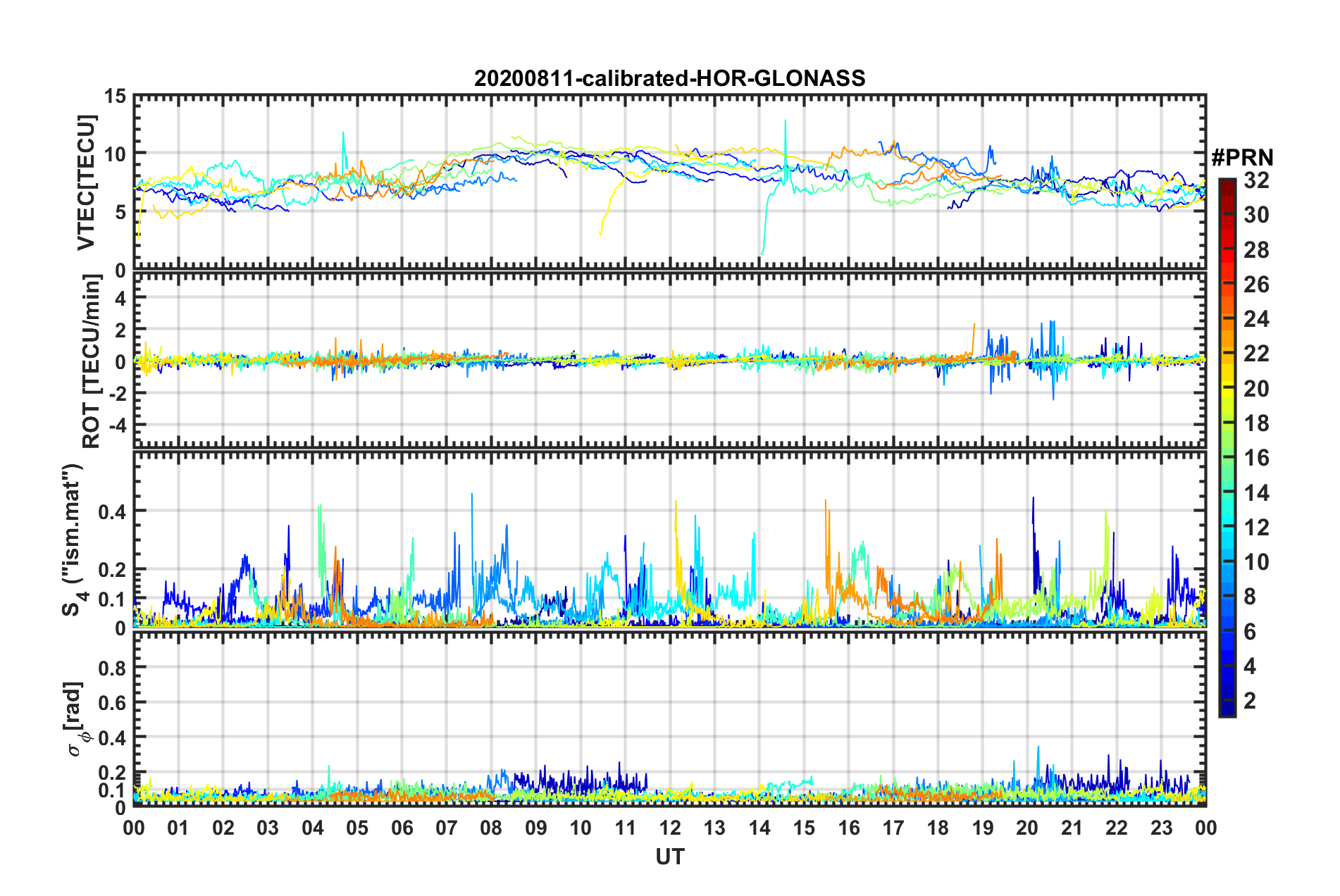Select the S4 ("ism.mat") axis label
Viewport: 1340px width, 896px height.
(73, 540)
